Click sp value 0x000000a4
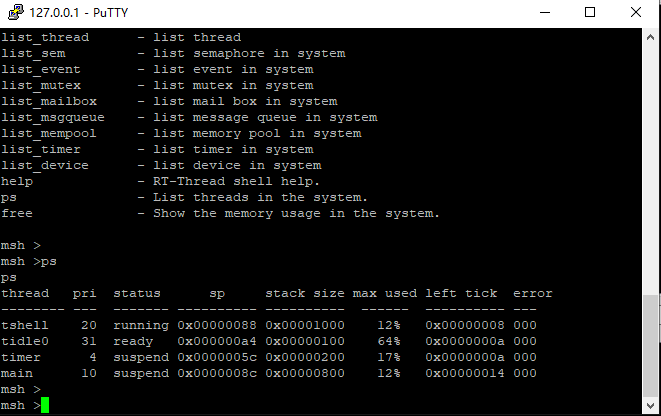Viewport: 661px width, 416px height. click(217, 341)
